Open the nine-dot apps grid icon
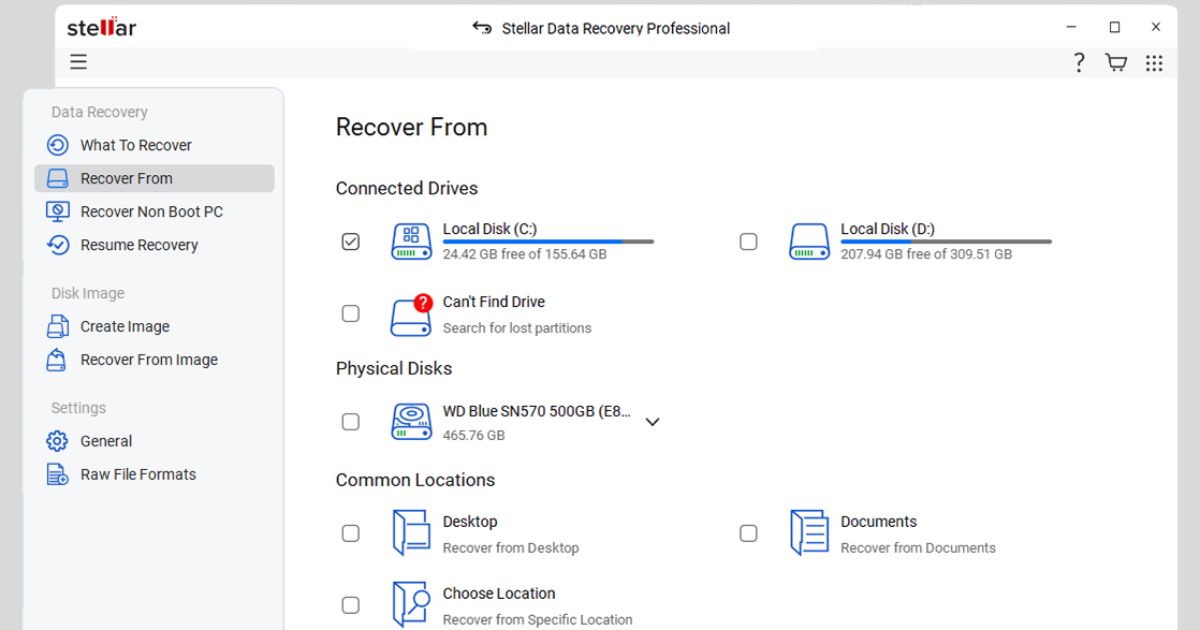The width and height of the screenshot is (1200, 630). 1154,63
